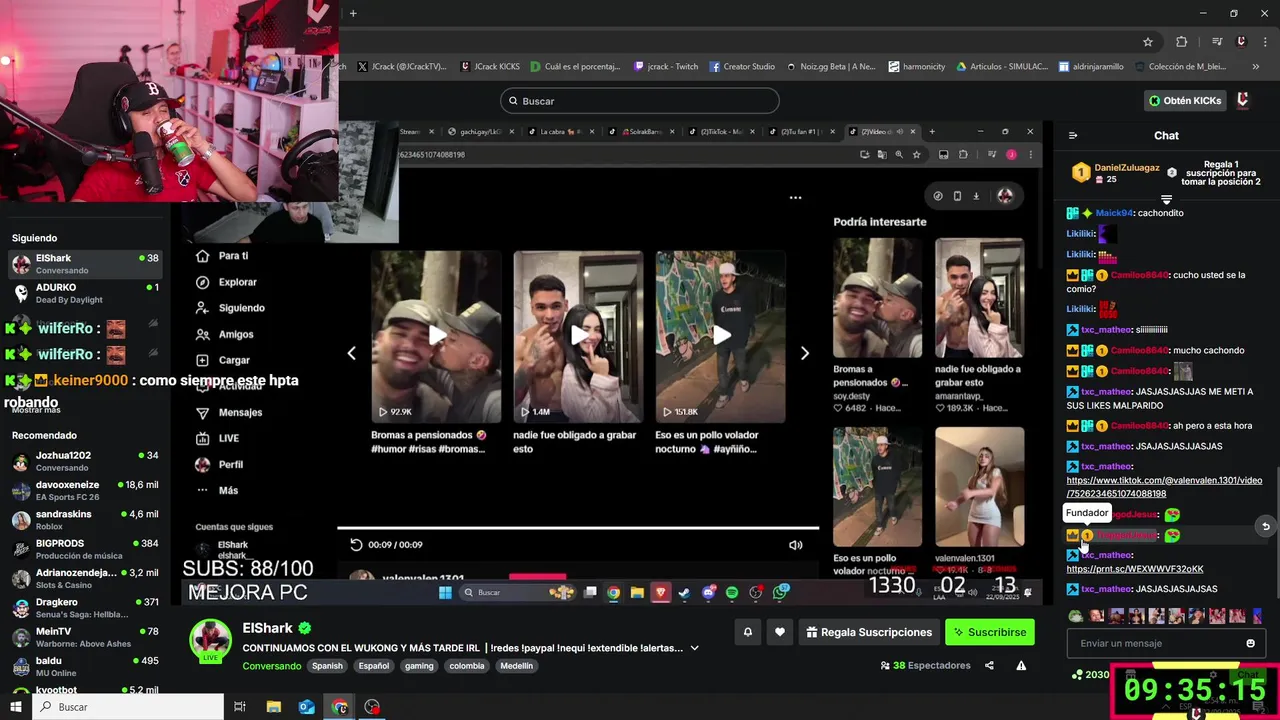The height and width of the screenshot is (720, 1280).
Task: Click the 'Conversando' category link
Action: 272,666
